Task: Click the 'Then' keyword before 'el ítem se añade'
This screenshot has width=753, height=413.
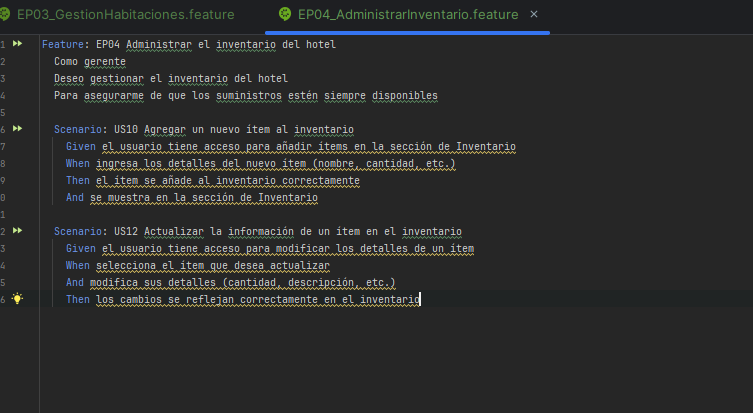Action: click(78, 181)
